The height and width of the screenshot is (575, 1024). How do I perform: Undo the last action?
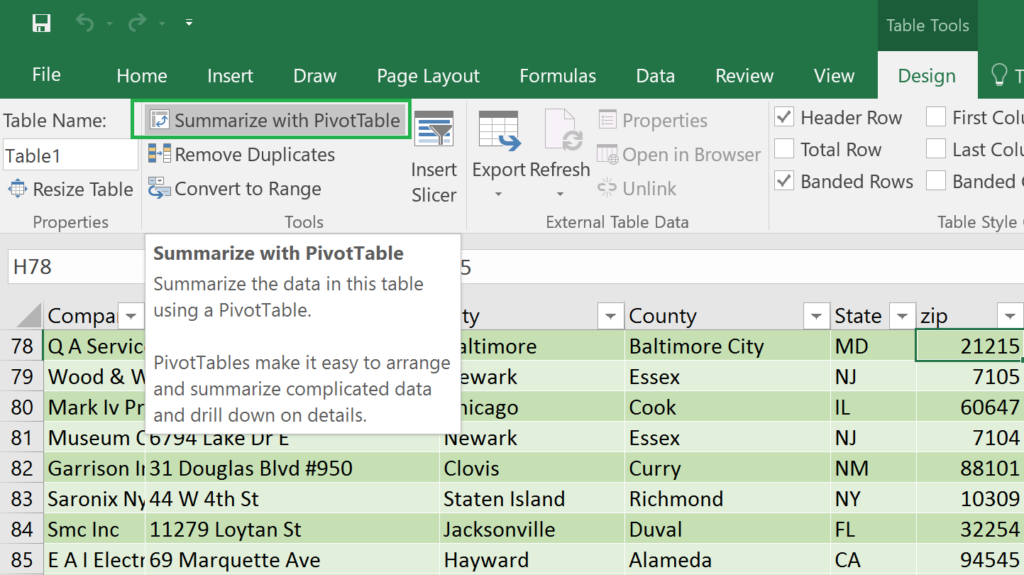pyautogui.click(x=85, y=23)
